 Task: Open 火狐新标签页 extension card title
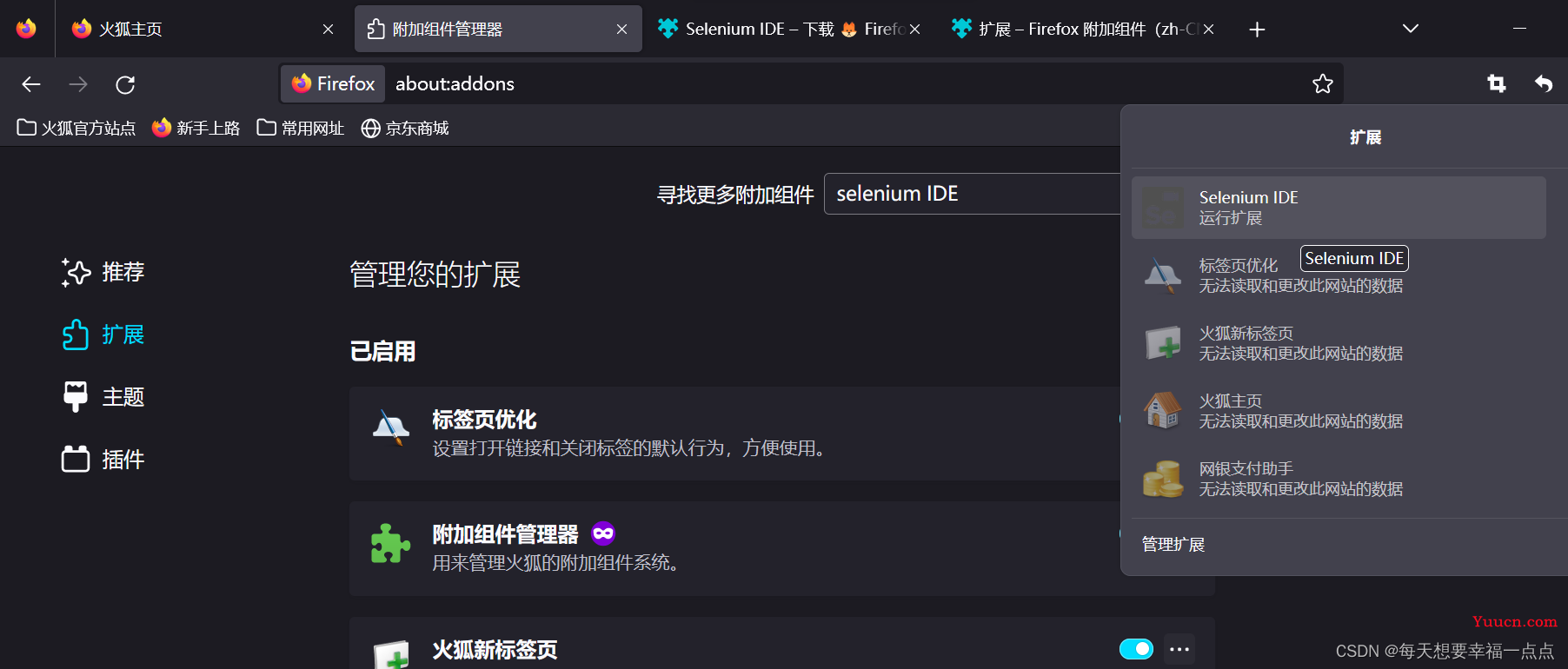pyautogui.click(x=495, y=649)
